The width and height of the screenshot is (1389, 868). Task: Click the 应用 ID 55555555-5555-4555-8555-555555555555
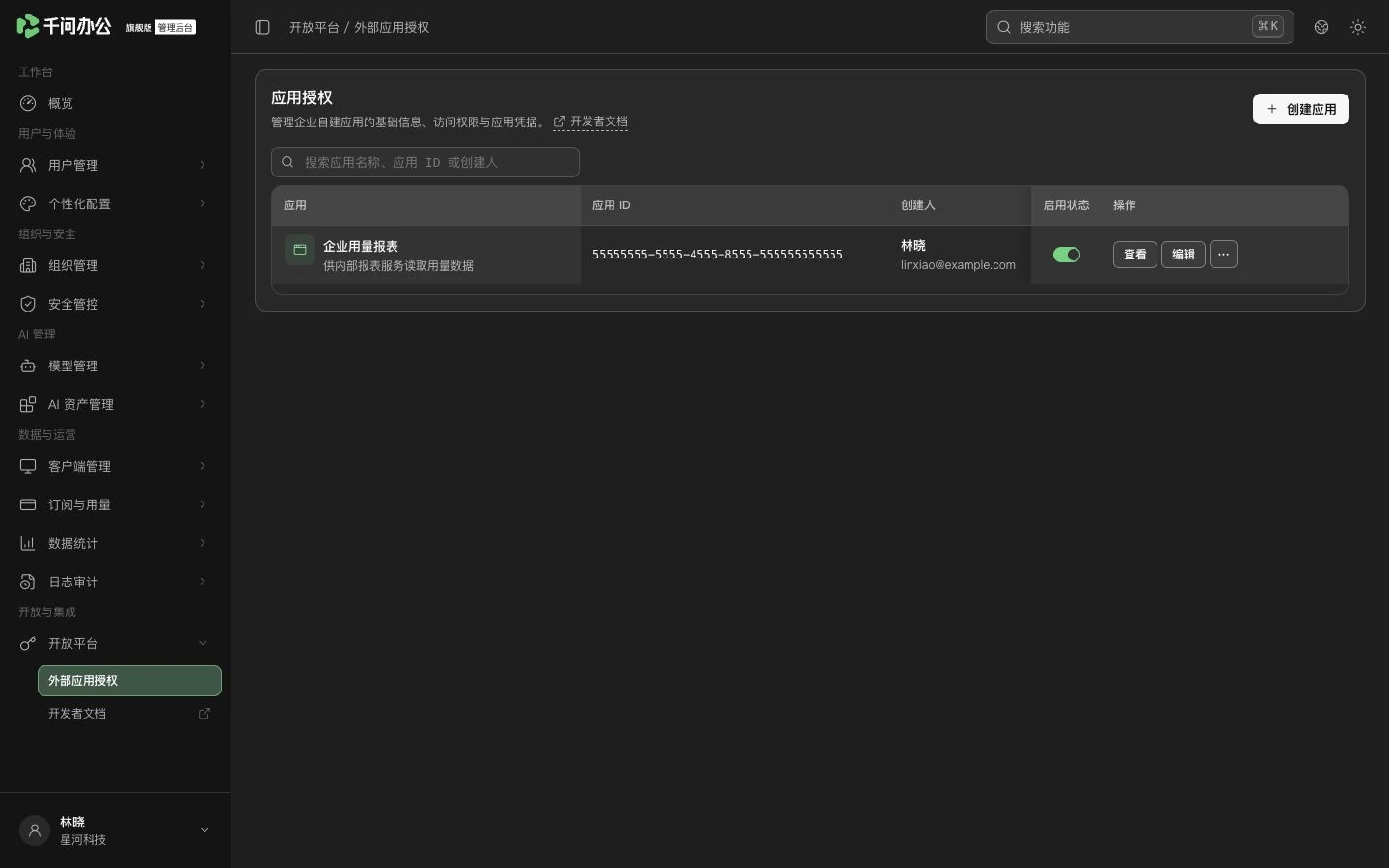coord(718,255)
